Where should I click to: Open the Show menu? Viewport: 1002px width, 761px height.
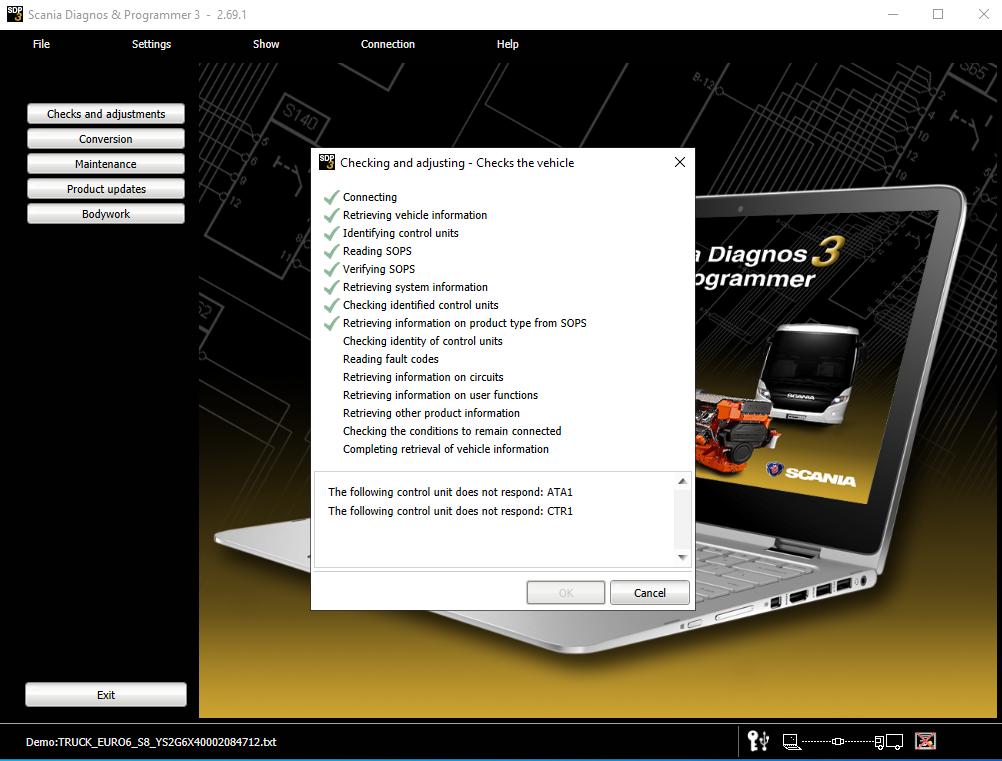pos(265,44)
